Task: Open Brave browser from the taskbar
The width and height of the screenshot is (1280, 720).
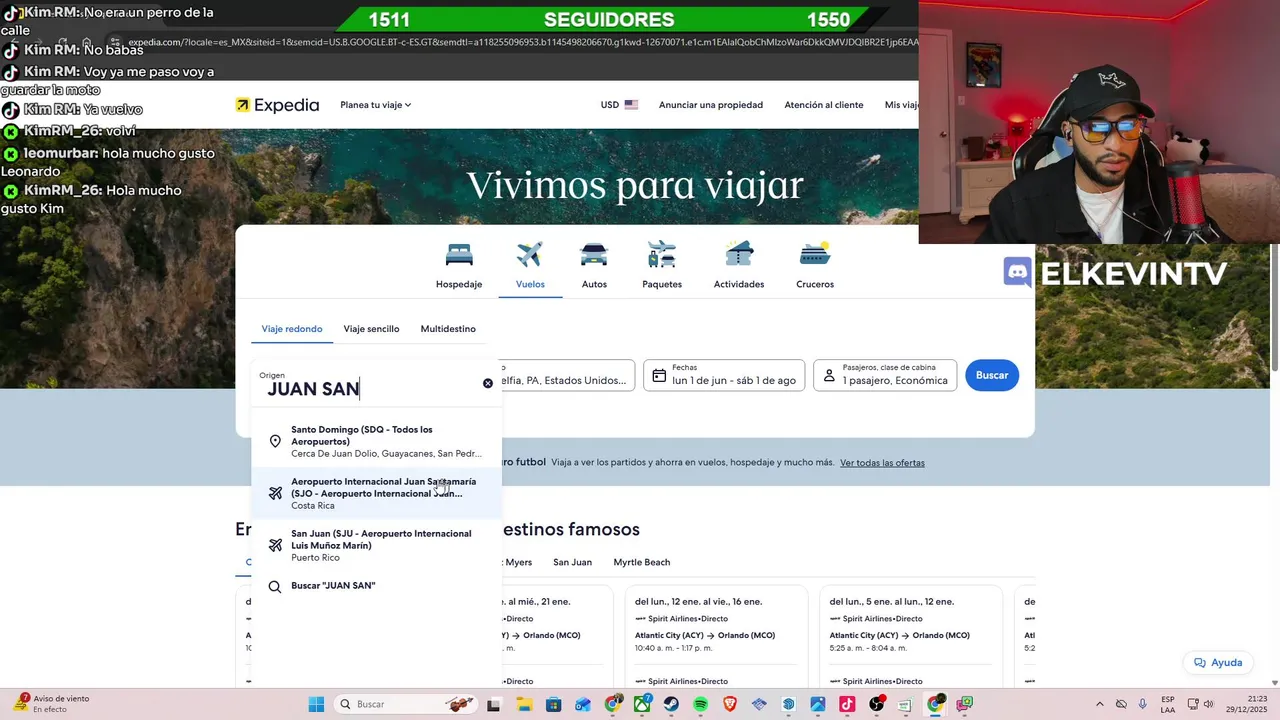Action: [x=730, y=704]
